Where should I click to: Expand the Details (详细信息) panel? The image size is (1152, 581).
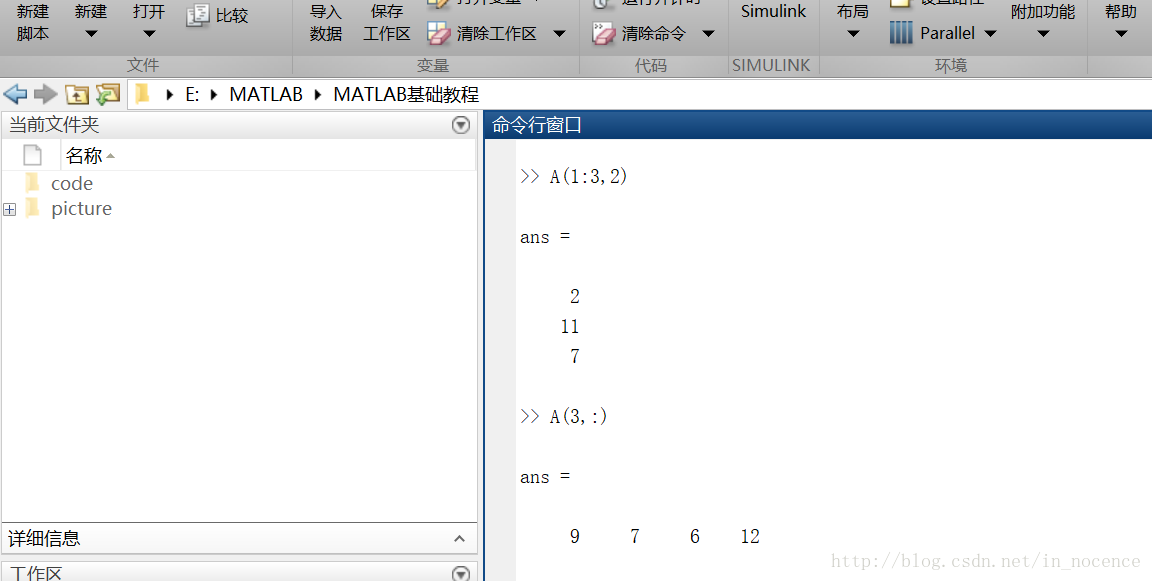[x=460, y=539]
